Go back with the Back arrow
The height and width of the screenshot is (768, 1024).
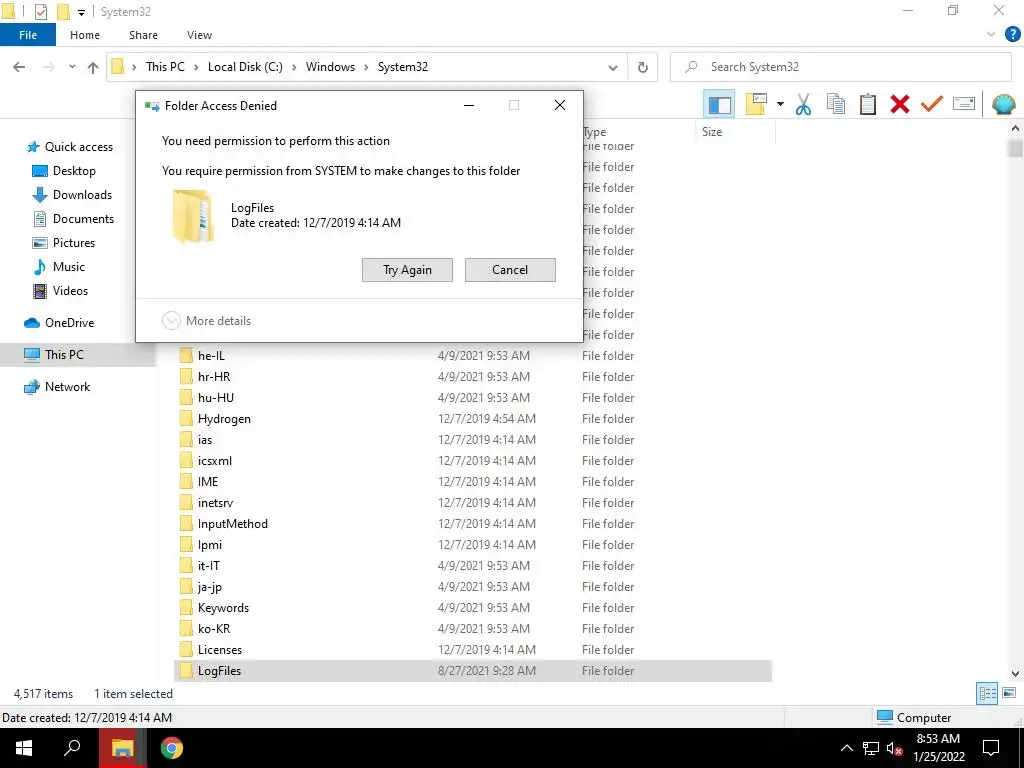tap(20, 67)
